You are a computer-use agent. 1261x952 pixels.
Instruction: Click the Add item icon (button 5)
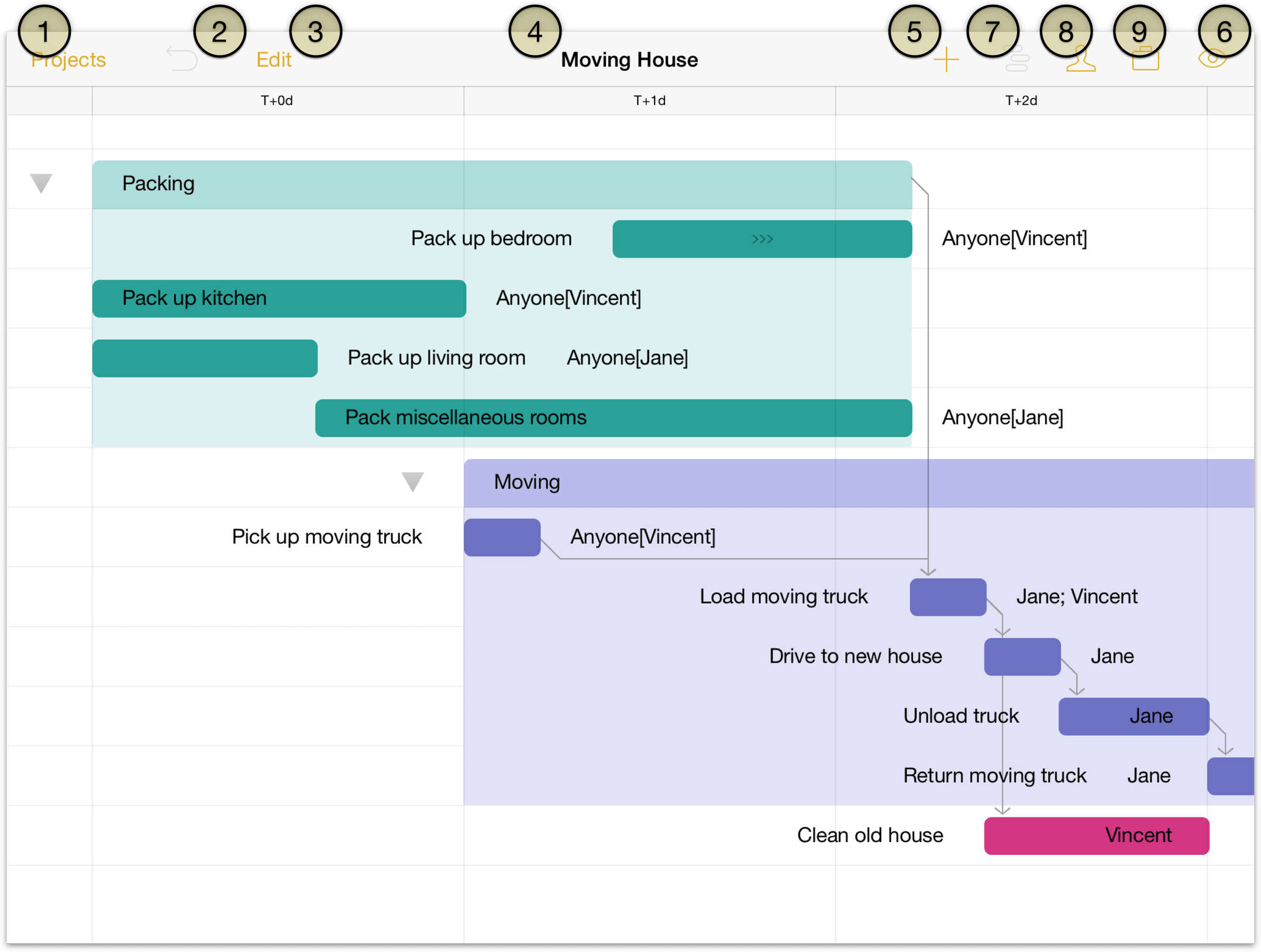tap(940, 58)
